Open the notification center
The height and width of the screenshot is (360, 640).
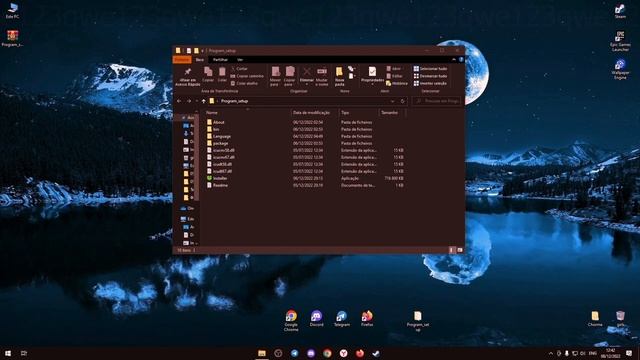[x=629, y=353]
